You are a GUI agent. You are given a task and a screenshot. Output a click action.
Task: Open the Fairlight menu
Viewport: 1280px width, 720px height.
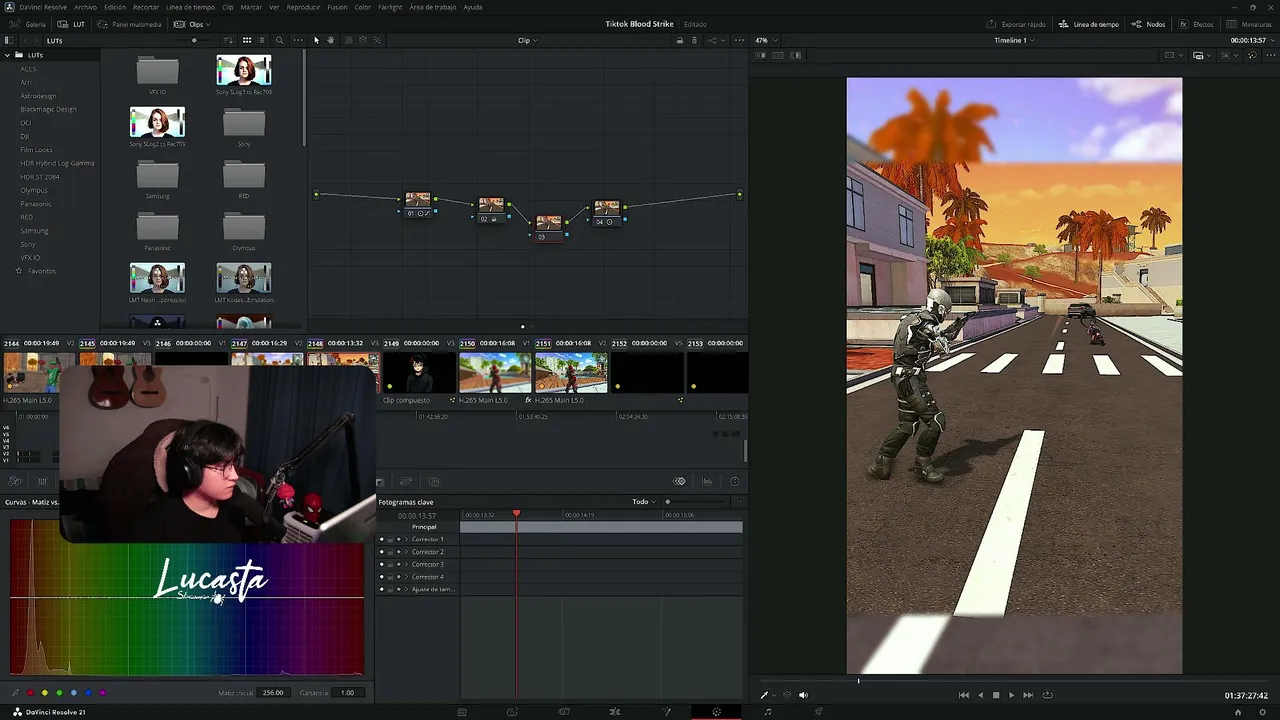pyautogui.click(x=390, y=7)
